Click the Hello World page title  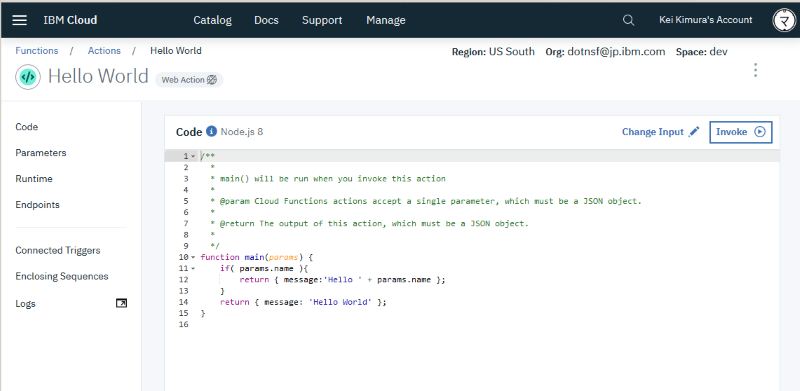98,76
